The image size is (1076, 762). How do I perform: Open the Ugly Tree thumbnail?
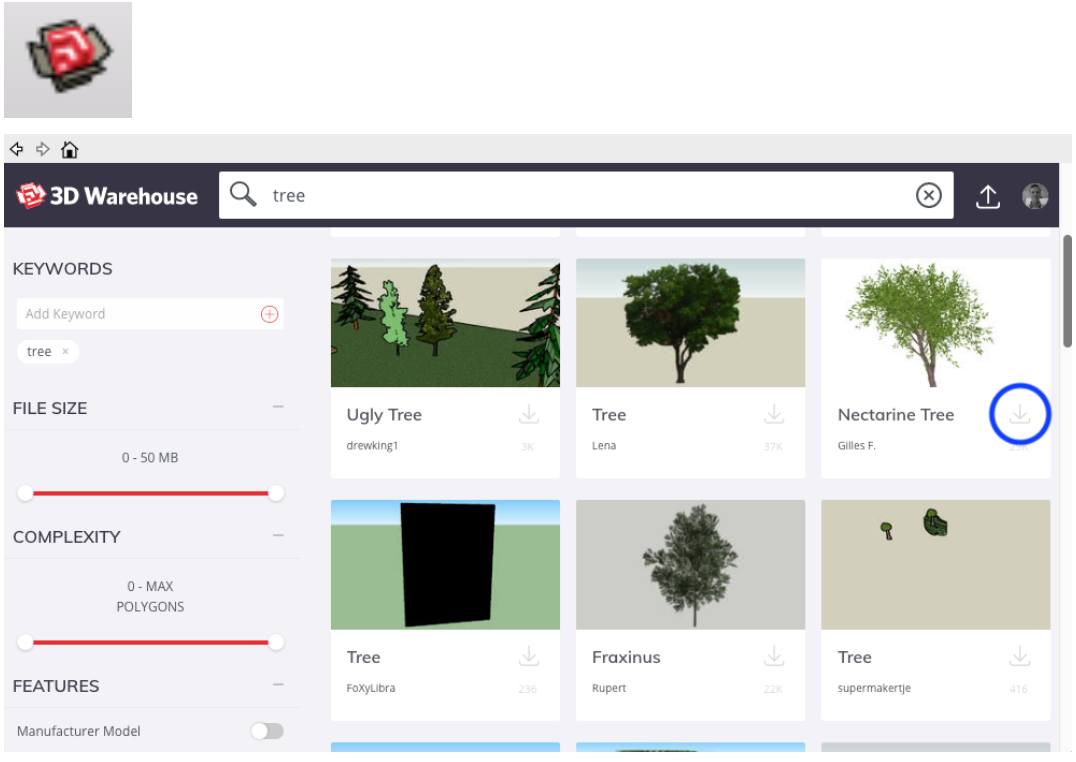[x=445, y=323]
